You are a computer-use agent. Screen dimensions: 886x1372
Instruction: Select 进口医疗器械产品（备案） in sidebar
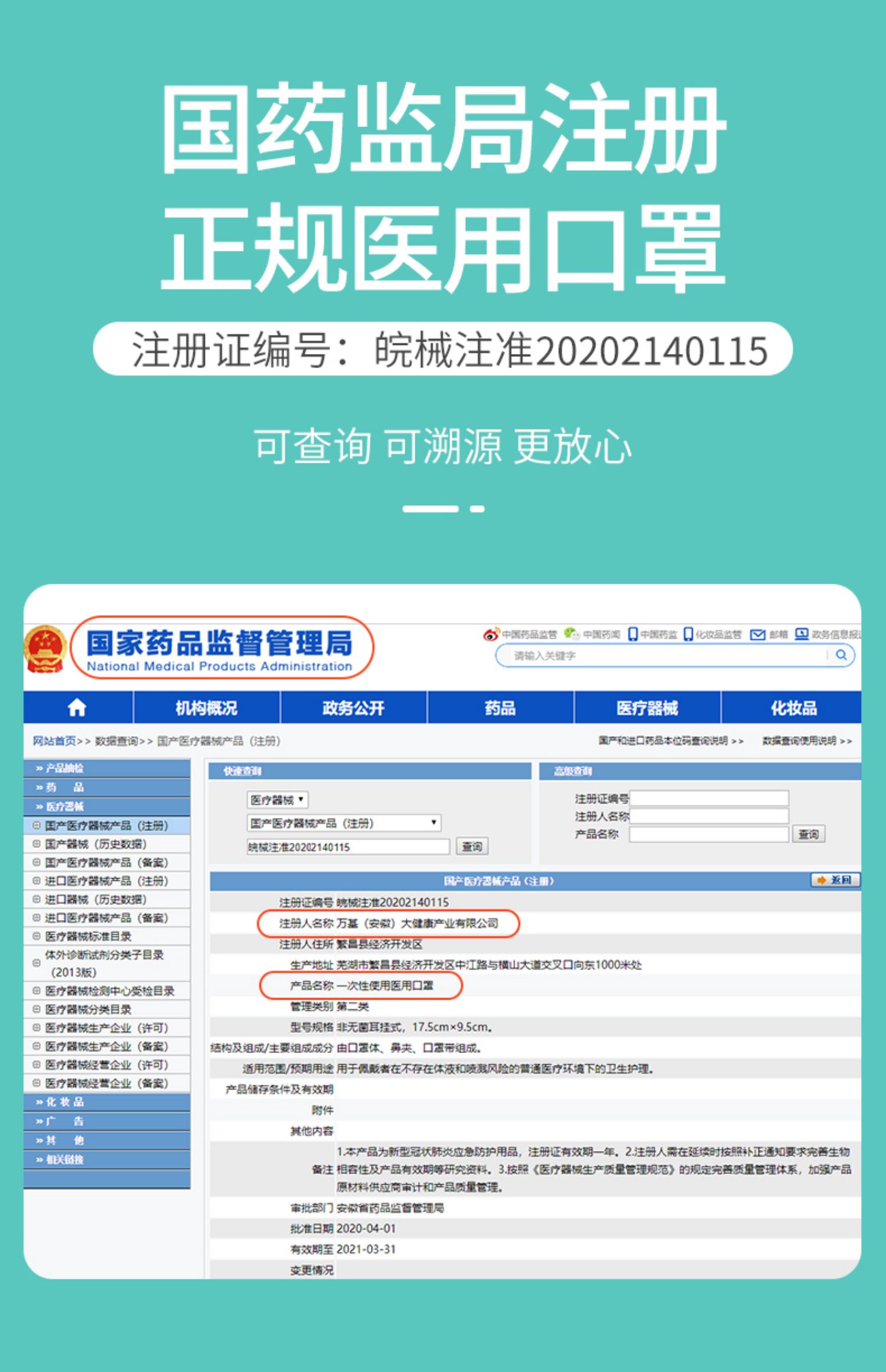click(x=107, y=918)
